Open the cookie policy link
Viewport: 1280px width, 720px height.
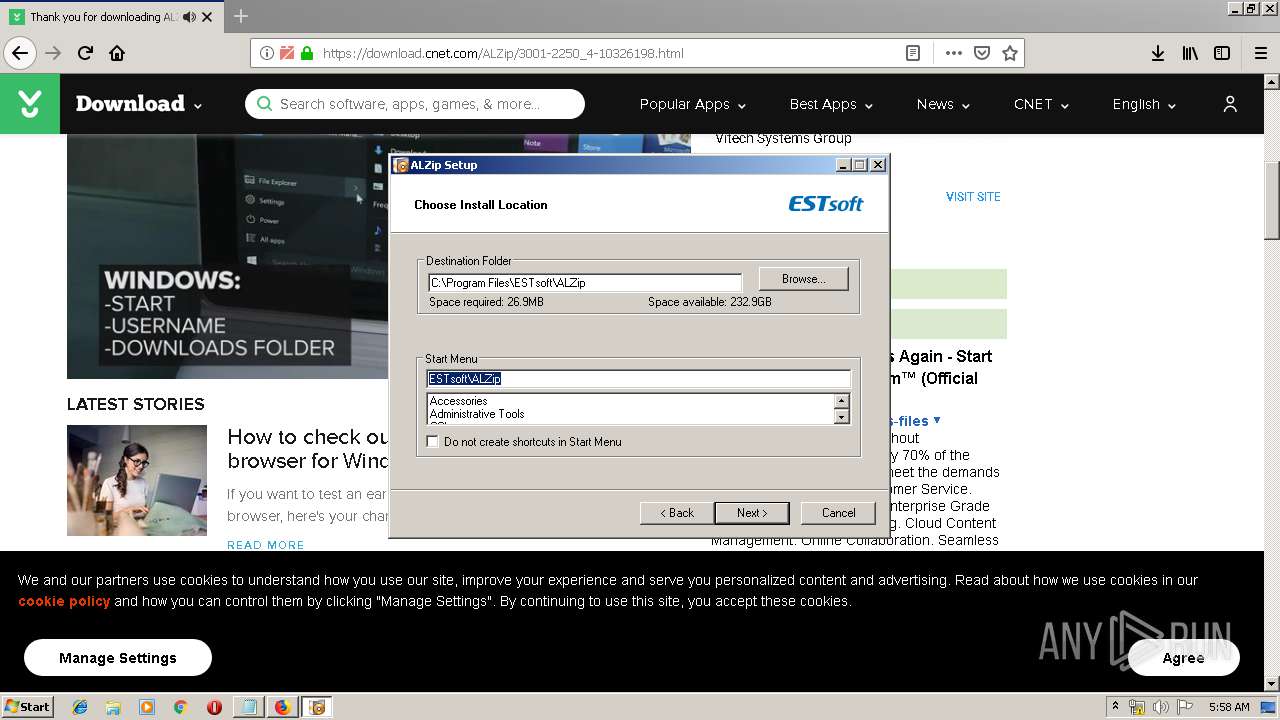coord(64,601)
